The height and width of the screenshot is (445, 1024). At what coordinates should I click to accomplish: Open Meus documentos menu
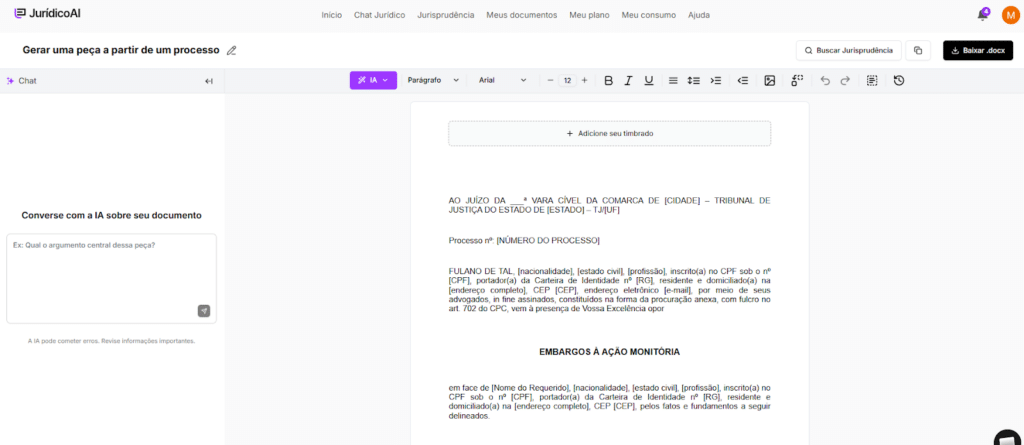[522, 15]
